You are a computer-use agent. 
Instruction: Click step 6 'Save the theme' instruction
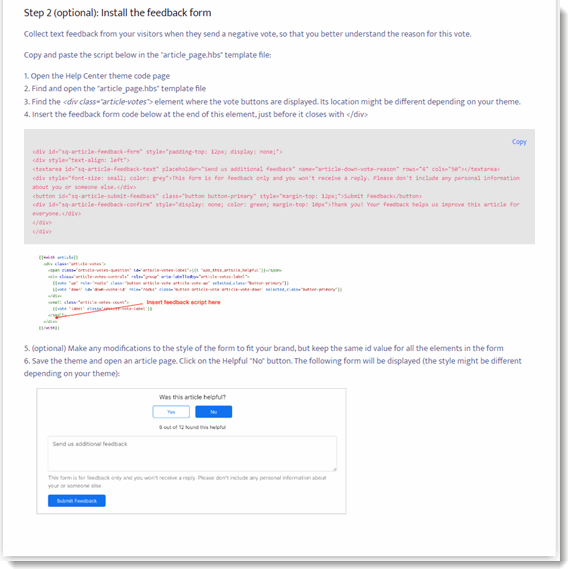pyautogui.click(x=273, y=367)
